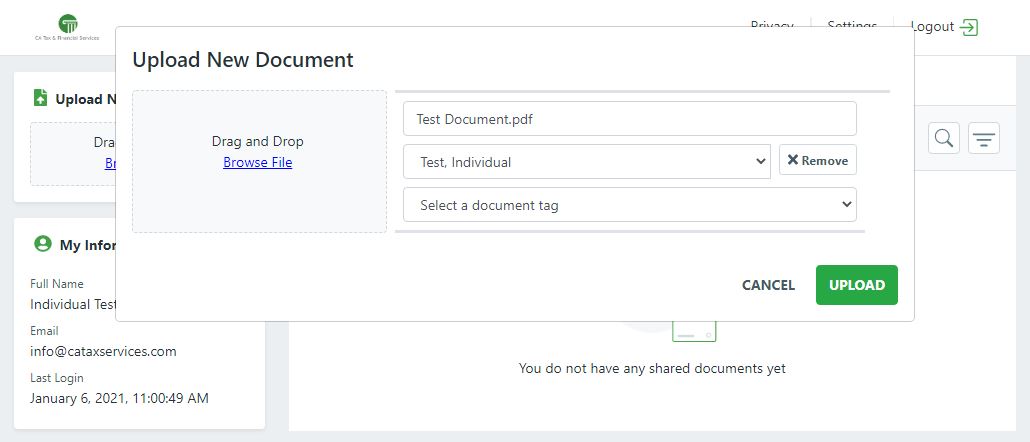Click the My Information user icon

[x=43, y=244]
